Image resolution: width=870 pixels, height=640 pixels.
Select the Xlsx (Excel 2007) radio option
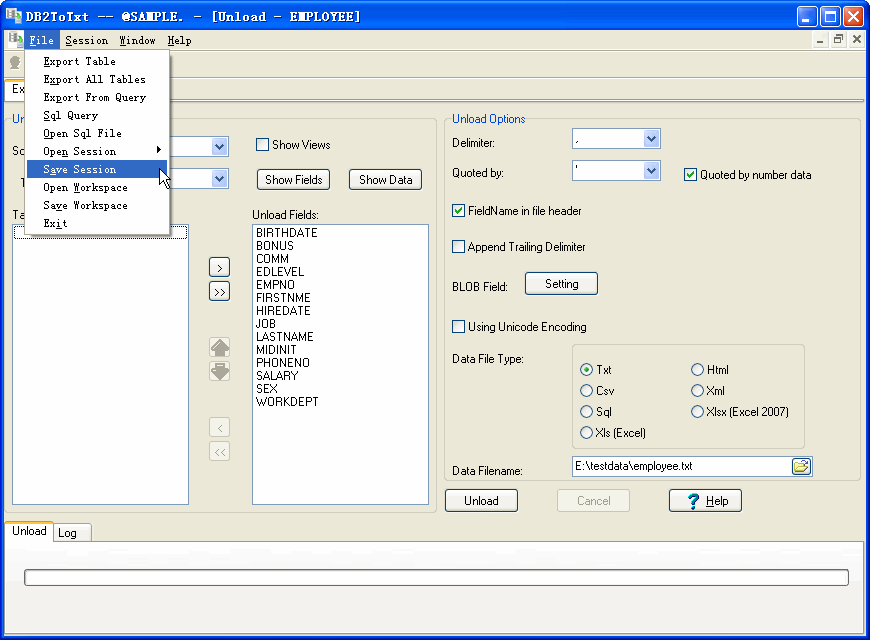point(697,412)
